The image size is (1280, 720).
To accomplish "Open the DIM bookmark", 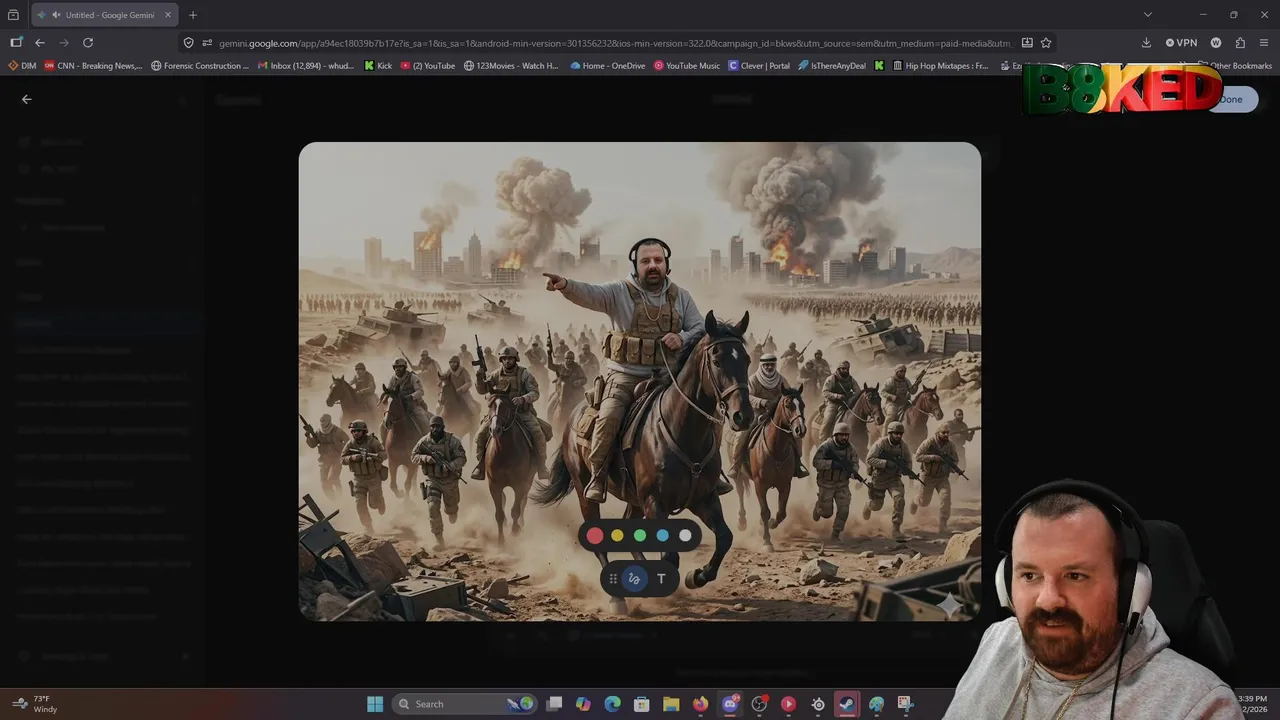I will [22, 66].
